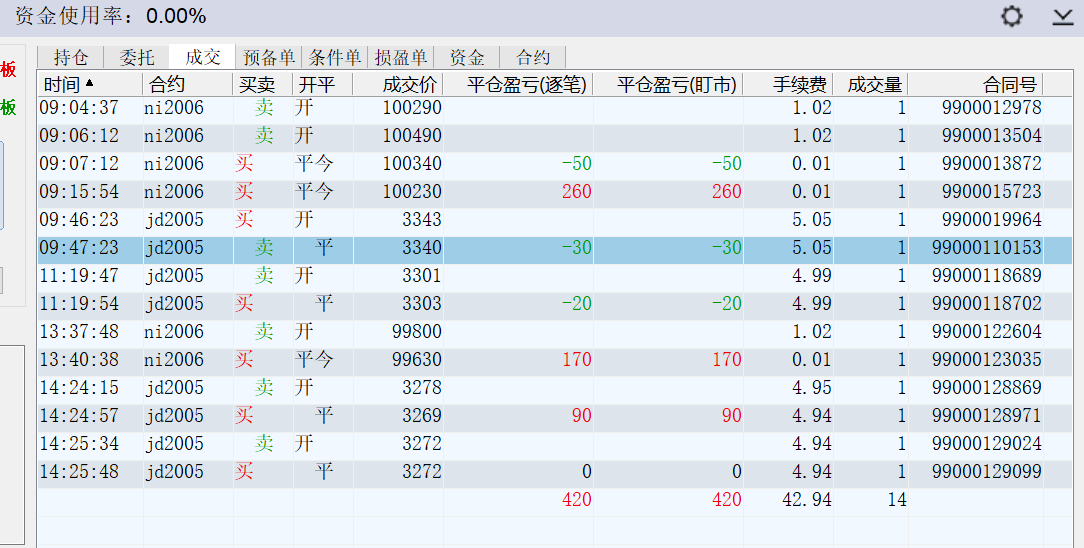Screen dimensions: 1084x548
Task: Click the 170 profit in 盯市 column
Action: click(727, 359)
